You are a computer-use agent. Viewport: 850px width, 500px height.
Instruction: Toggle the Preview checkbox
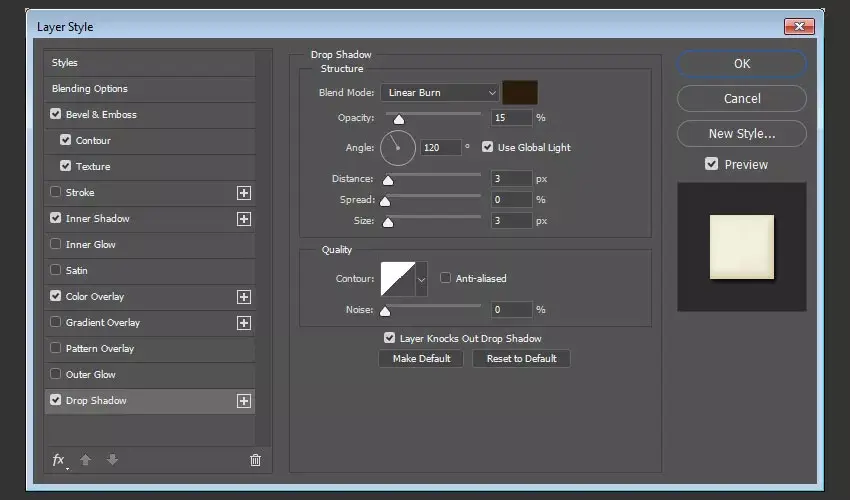tap(711, 164)
